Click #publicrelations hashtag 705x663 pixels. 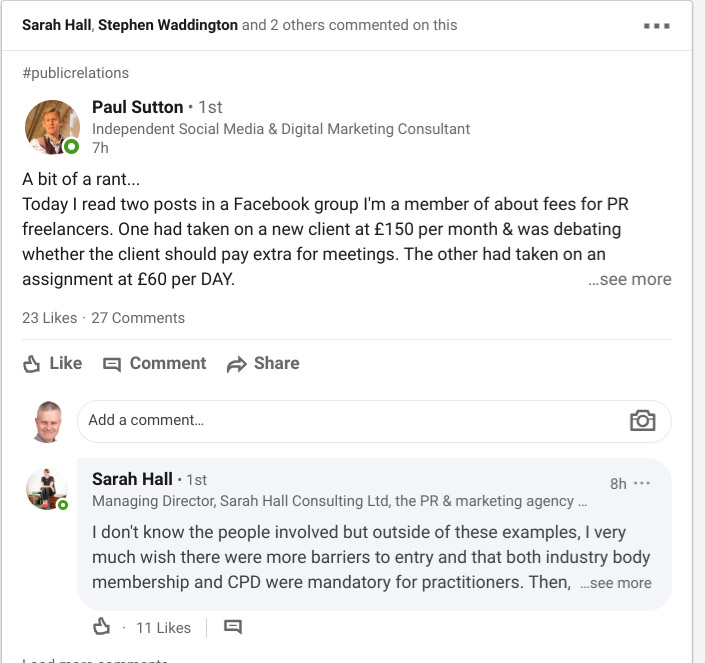[x=75, y=73]
